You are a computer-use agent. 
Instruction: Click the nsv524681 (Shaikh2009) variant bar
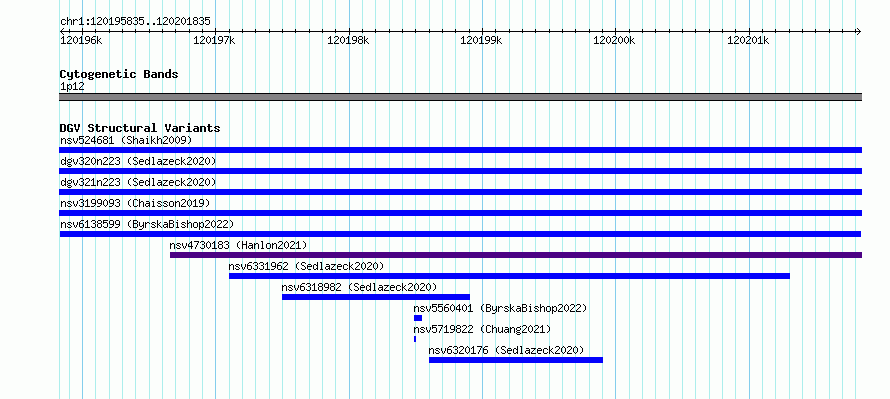(460, 150)
